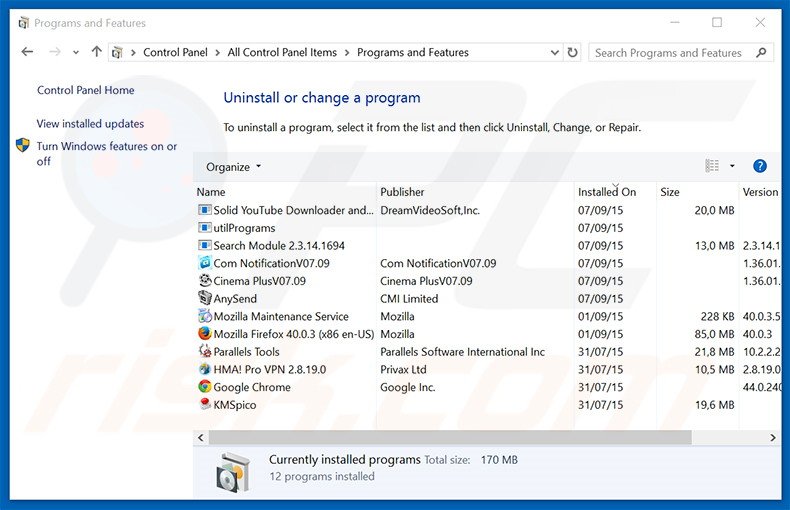Click the Parallels Tools icon
This screenshot has width=790, height=510.
coord(205,351)
